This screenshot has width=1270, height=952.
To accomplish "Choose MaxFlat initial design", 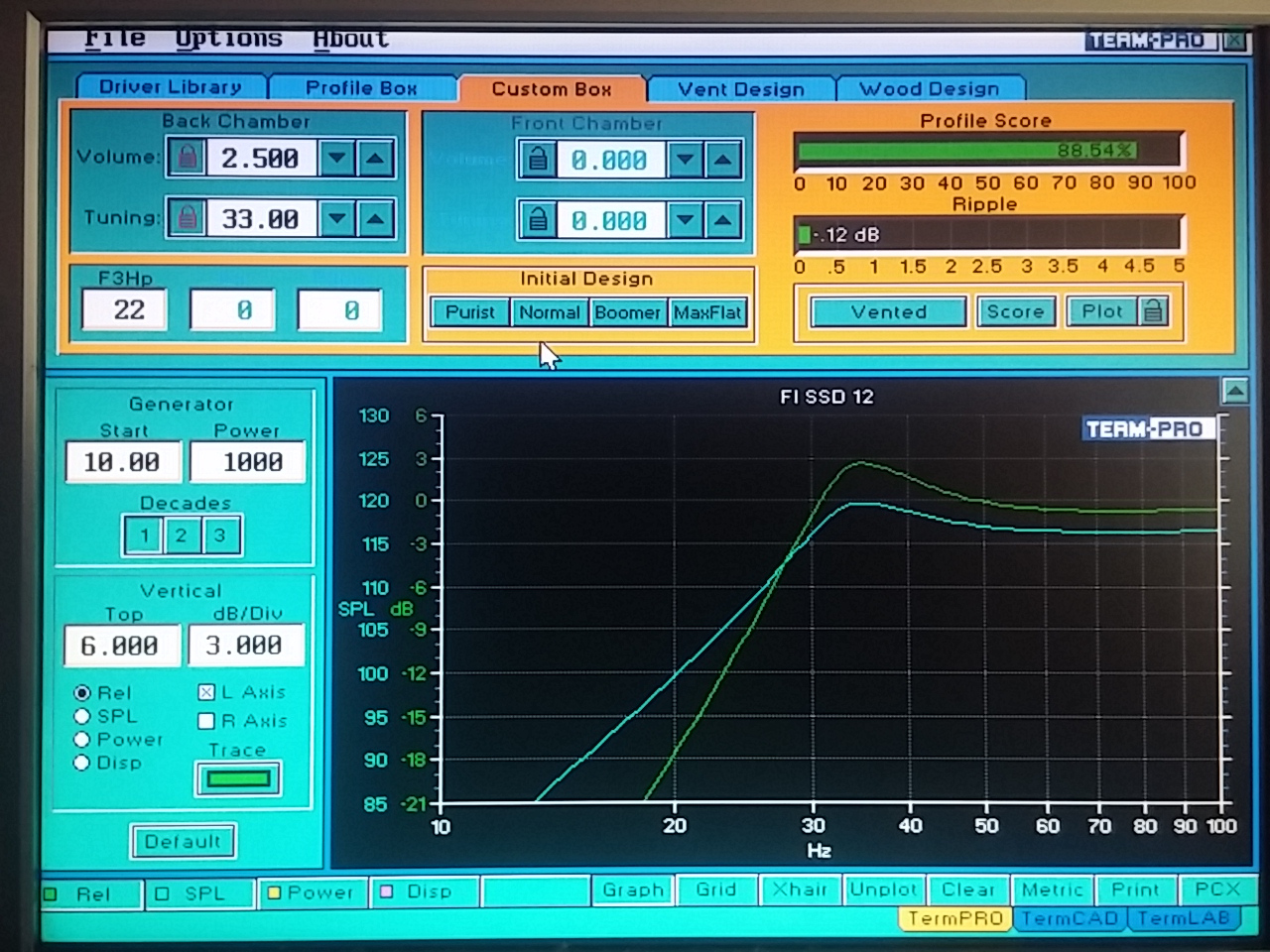I will [707, 312].
